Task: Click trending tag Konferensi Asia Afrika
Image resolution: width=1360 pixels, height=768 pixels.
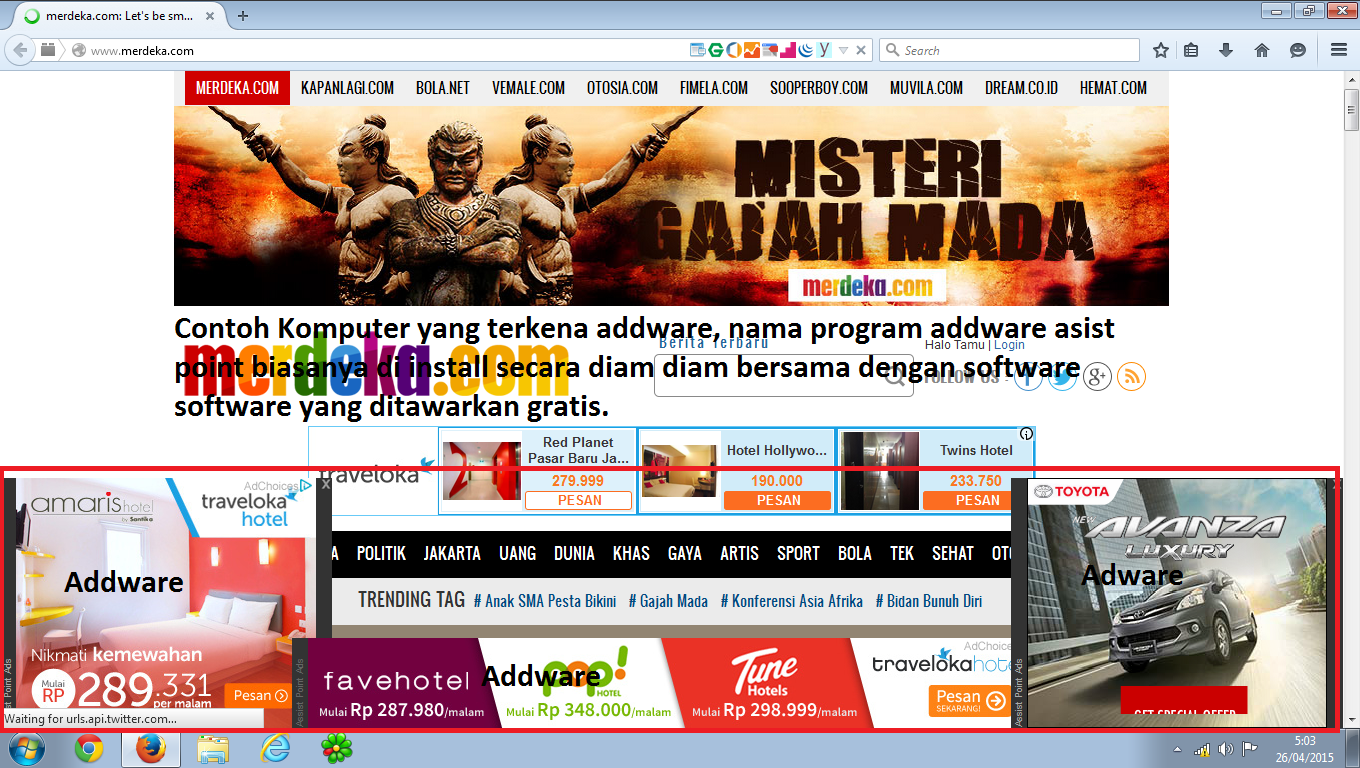Action: (x=792, y=601)
